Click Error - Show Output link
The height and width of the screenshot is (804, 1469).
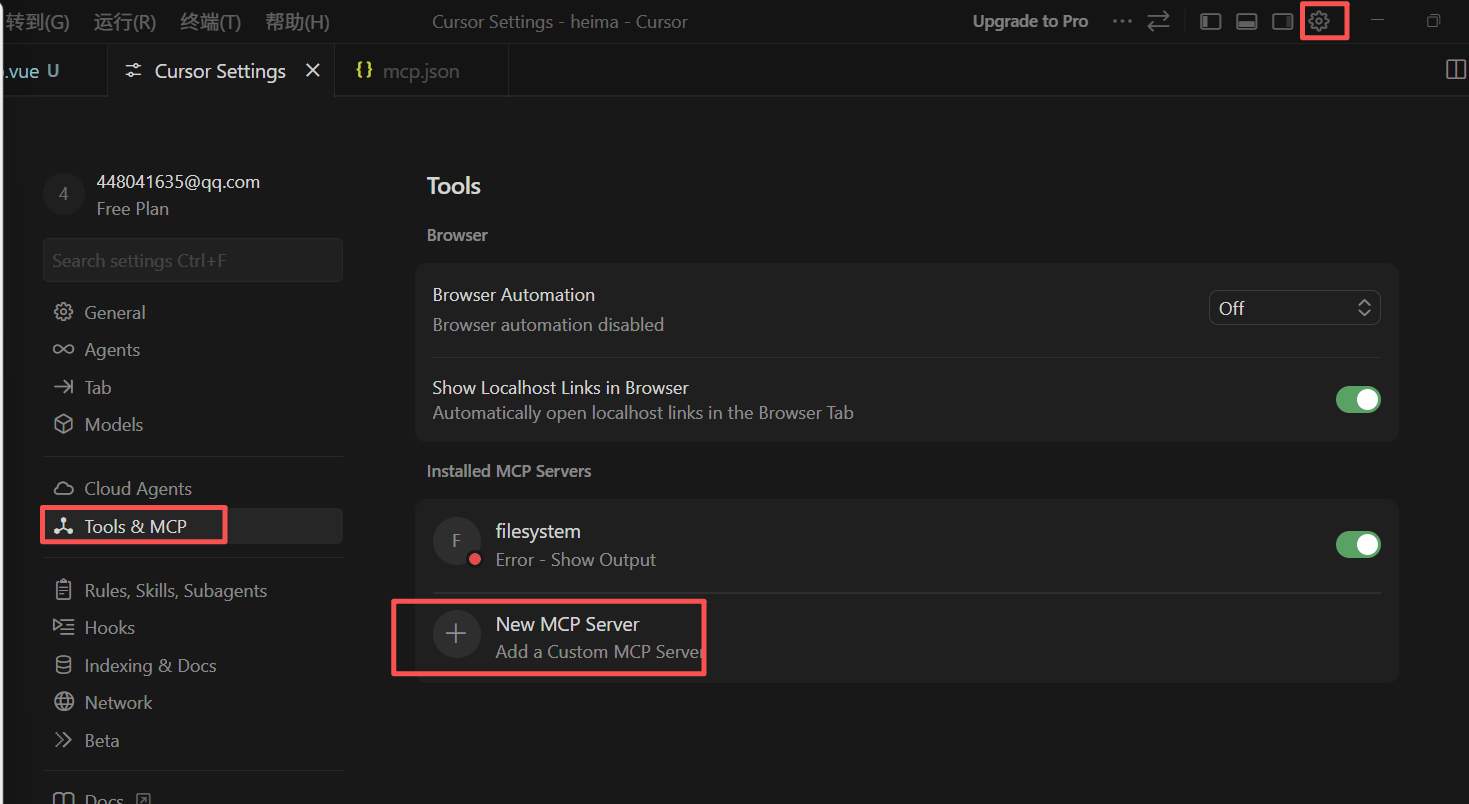coord(576,560)
